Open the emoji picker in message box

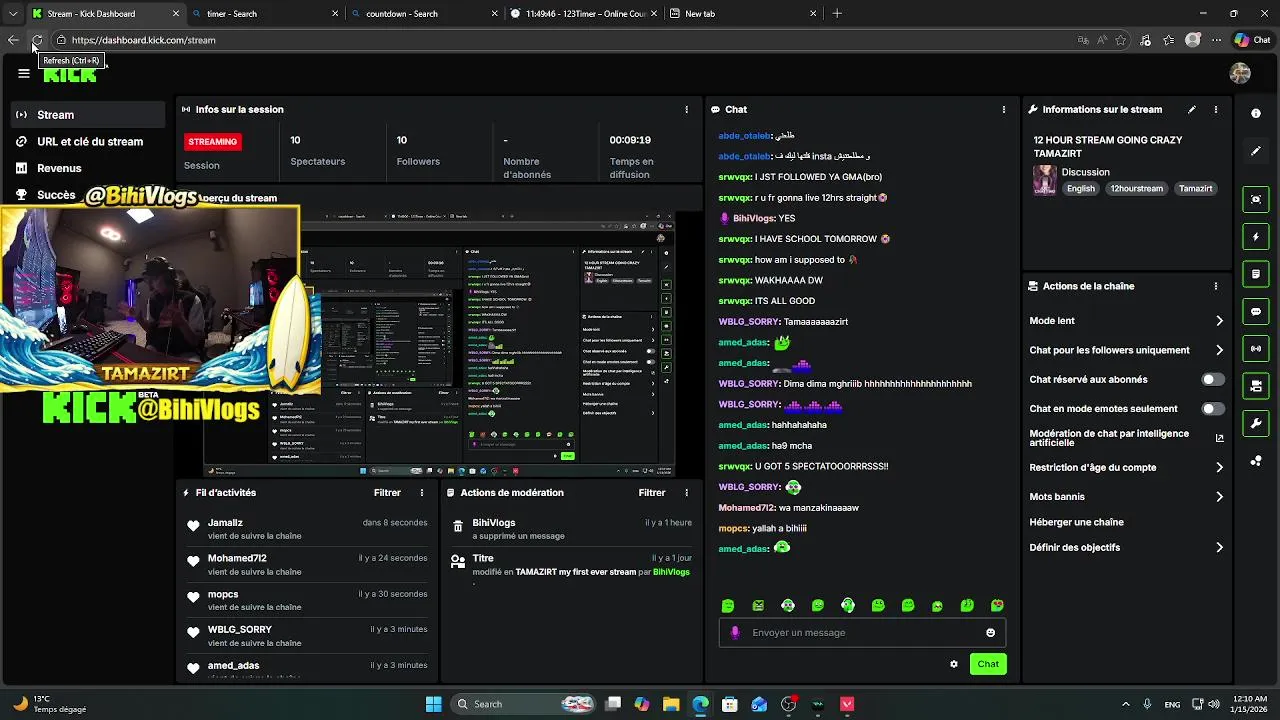[990, 632]
